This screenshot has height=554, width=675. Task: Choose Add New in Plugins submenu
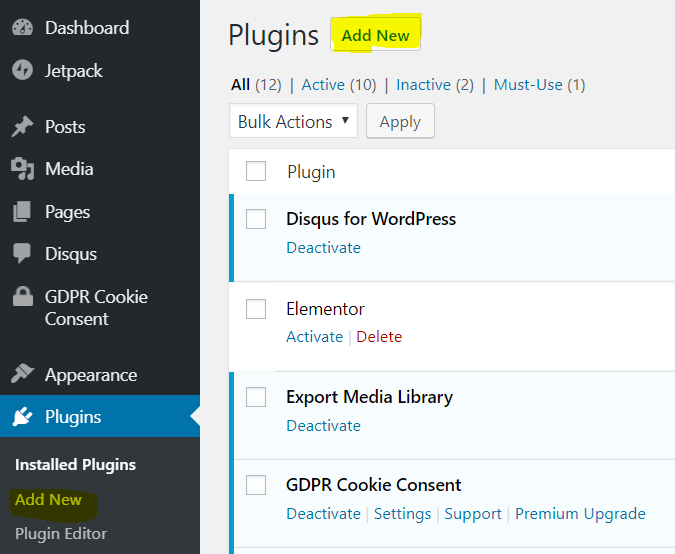coord(48,500)
